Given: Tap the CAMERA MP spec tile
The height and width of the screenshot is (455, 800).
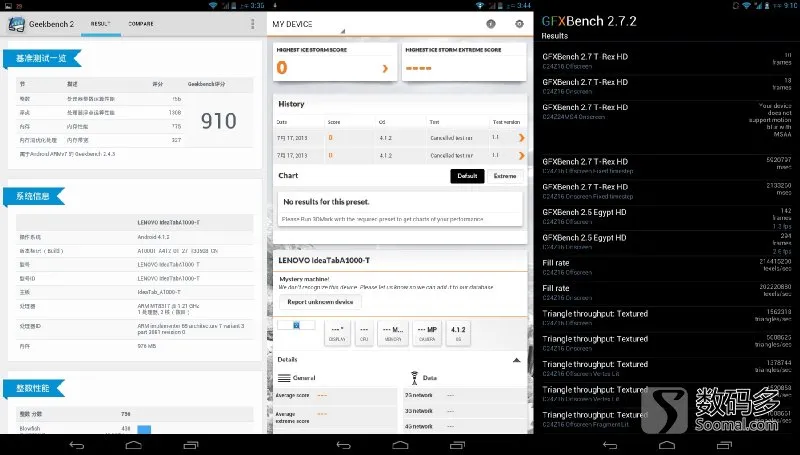Looking at the screenshot, I should [x=427, y=334].
